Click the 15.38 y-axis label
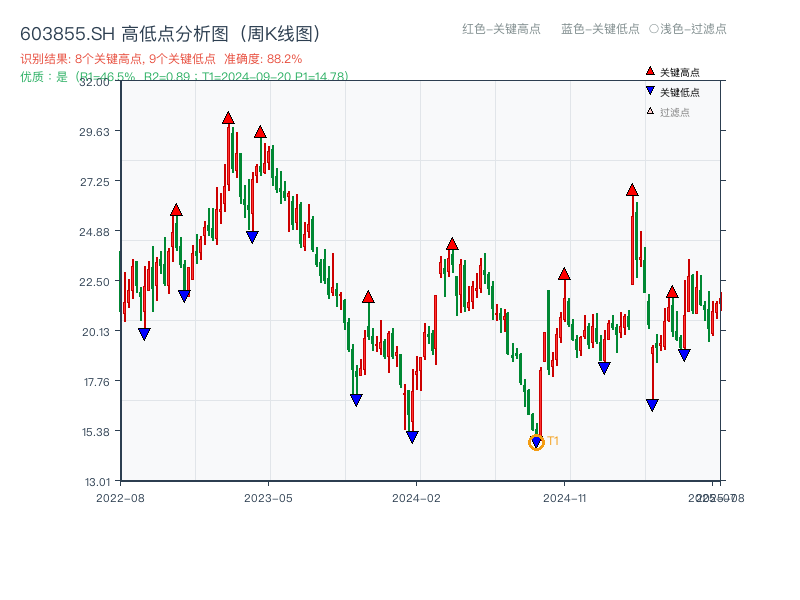 pyautogui.click(x=95, y=432)
